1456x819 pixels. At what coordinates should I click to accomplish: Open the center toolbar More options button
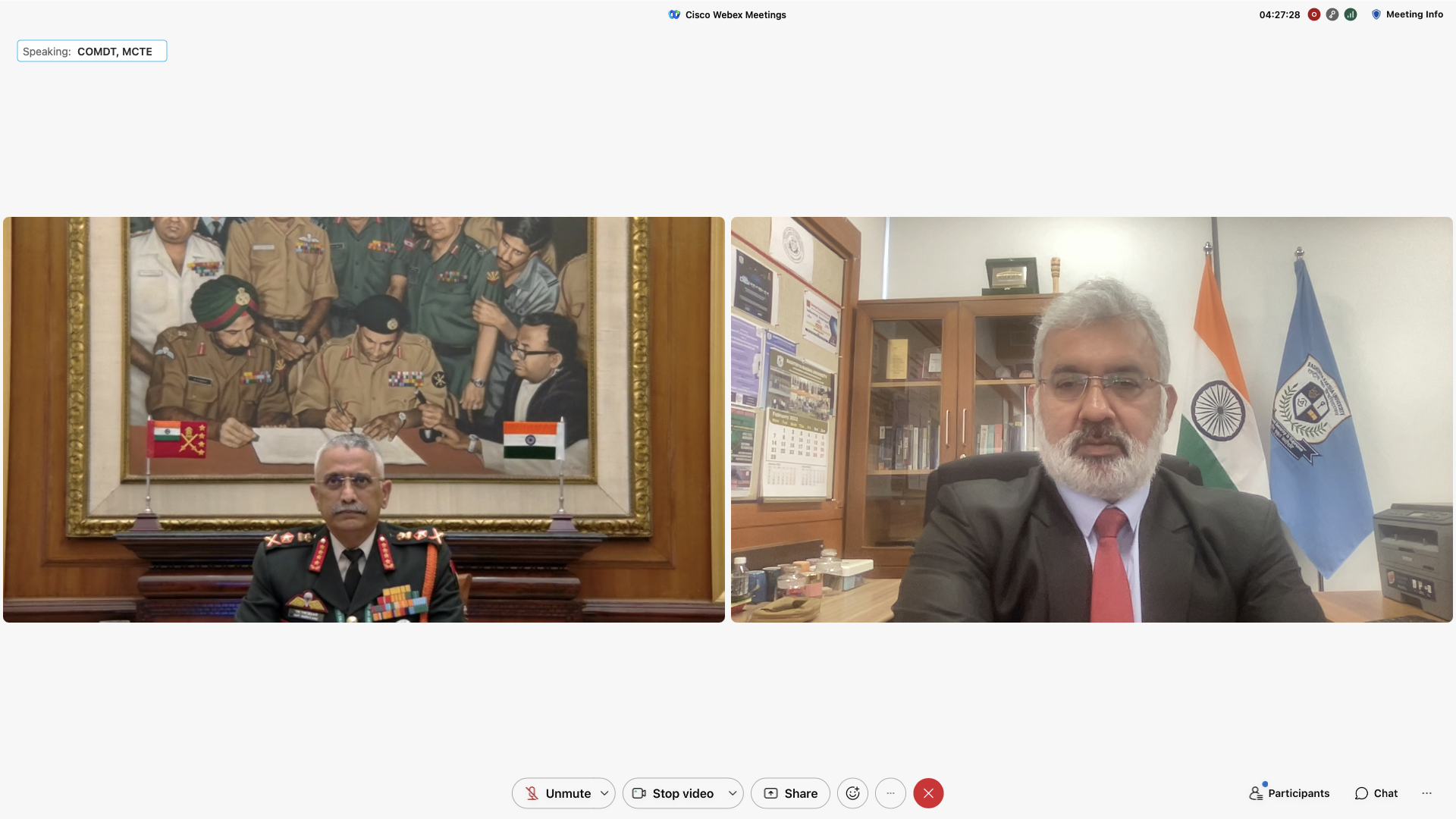pyautogui.click(x=890, y=793)
